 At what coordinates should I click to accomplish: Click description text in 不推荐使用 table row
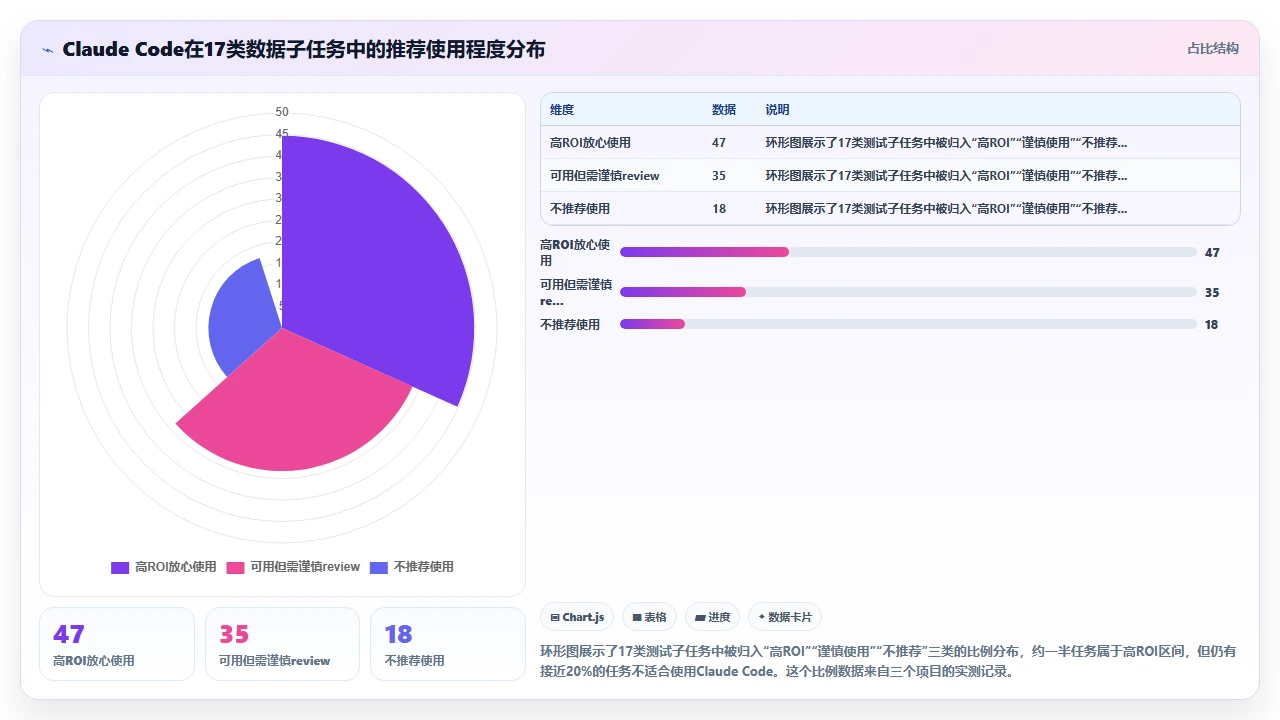tap(946, 209)
